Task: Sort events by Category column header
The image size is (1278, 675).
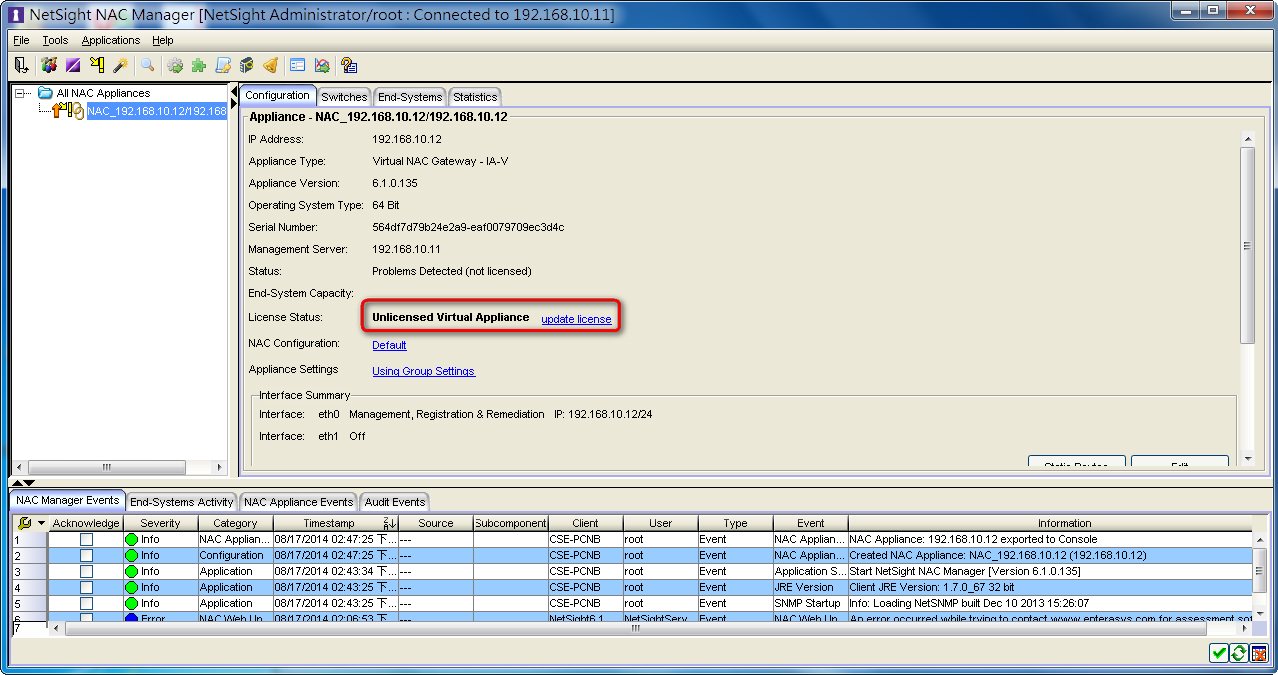Action: tap(235, 523)
